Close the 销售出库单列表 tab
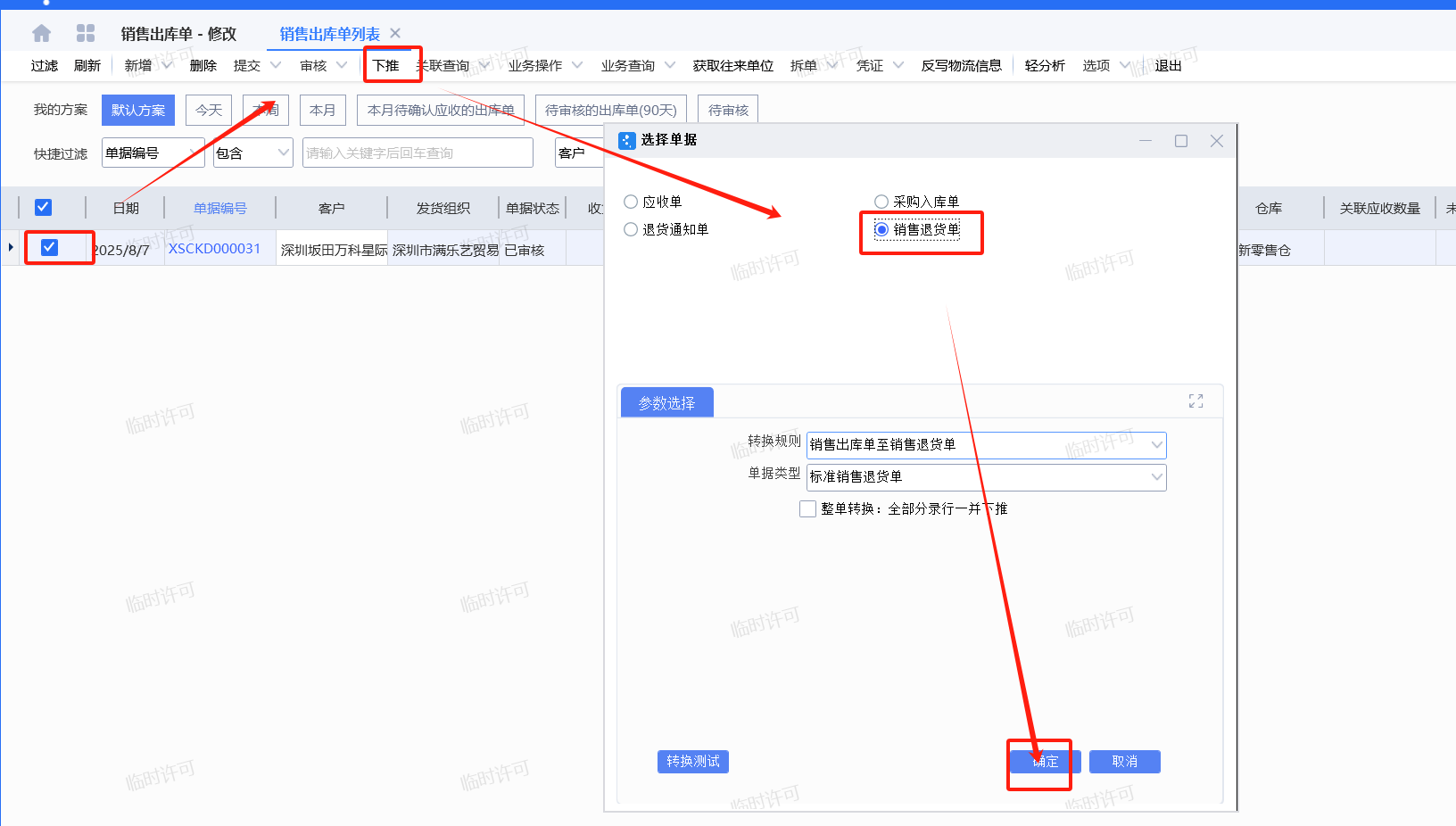This screenshot has height=826, width=1456. coord(395,33)
